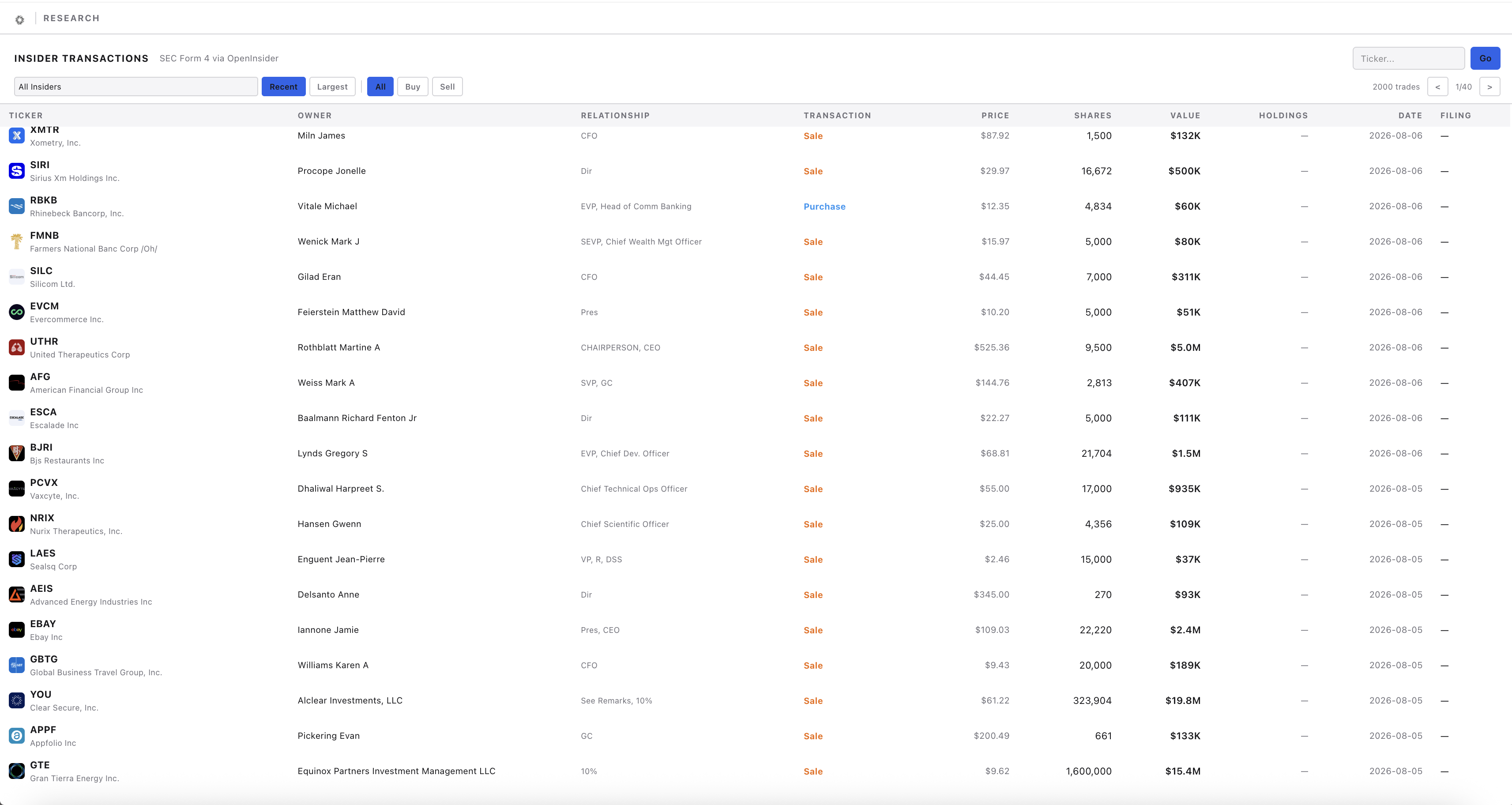Open the SIRI ticker link

click(x=40, y=165)
